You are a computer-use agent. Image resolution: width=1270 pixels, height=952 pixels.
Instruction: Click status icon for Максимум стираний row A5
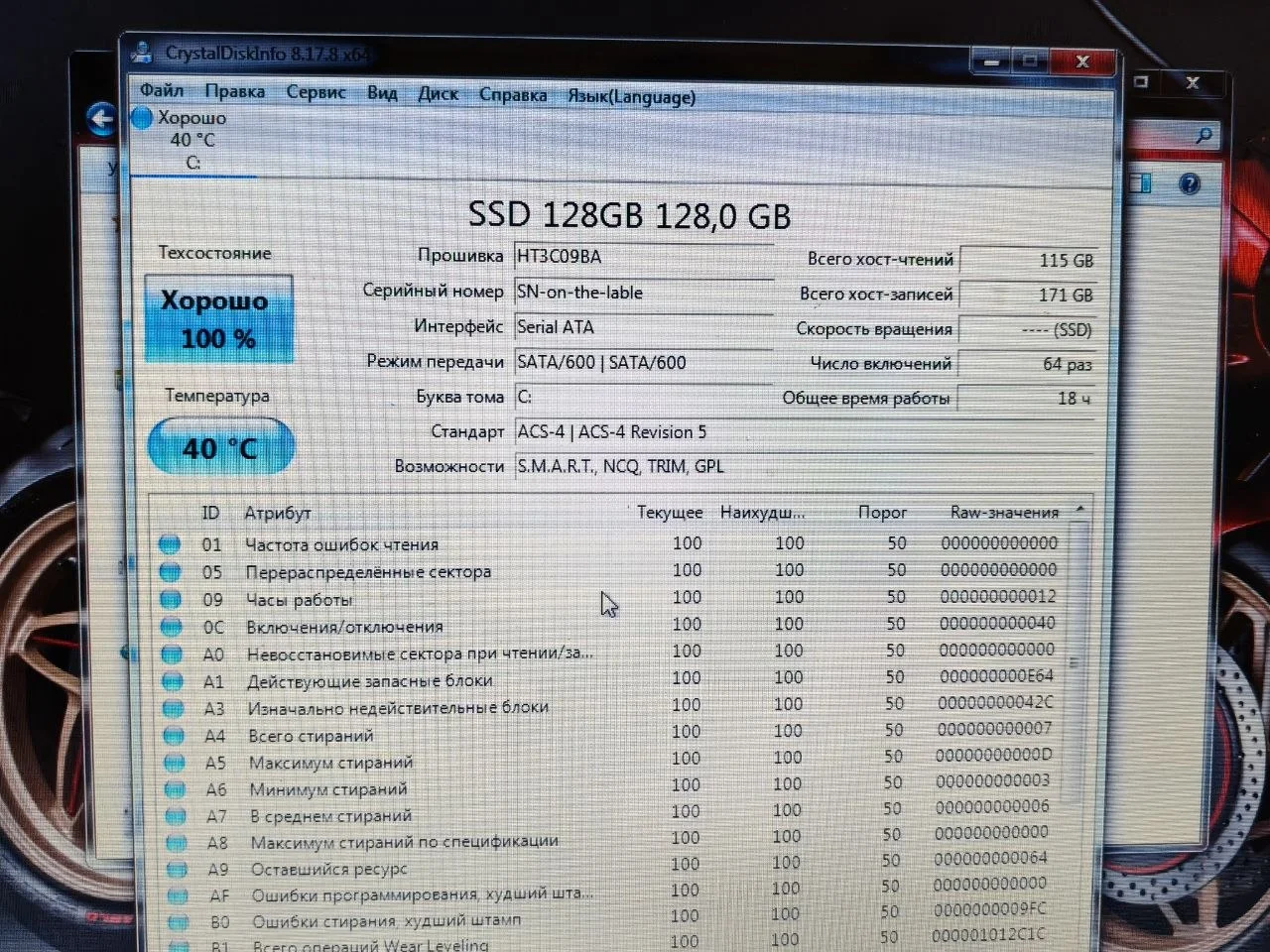point(175,763)
